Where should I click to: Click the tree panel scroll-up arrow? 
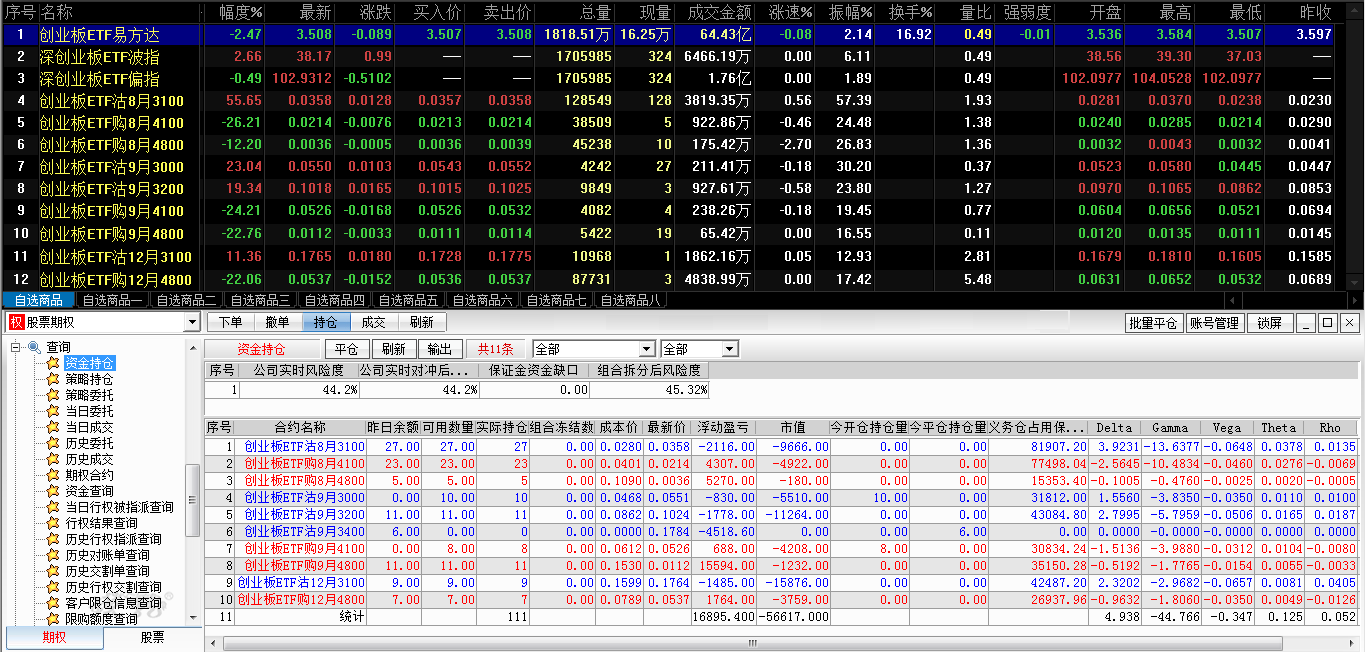click(194, 346)
